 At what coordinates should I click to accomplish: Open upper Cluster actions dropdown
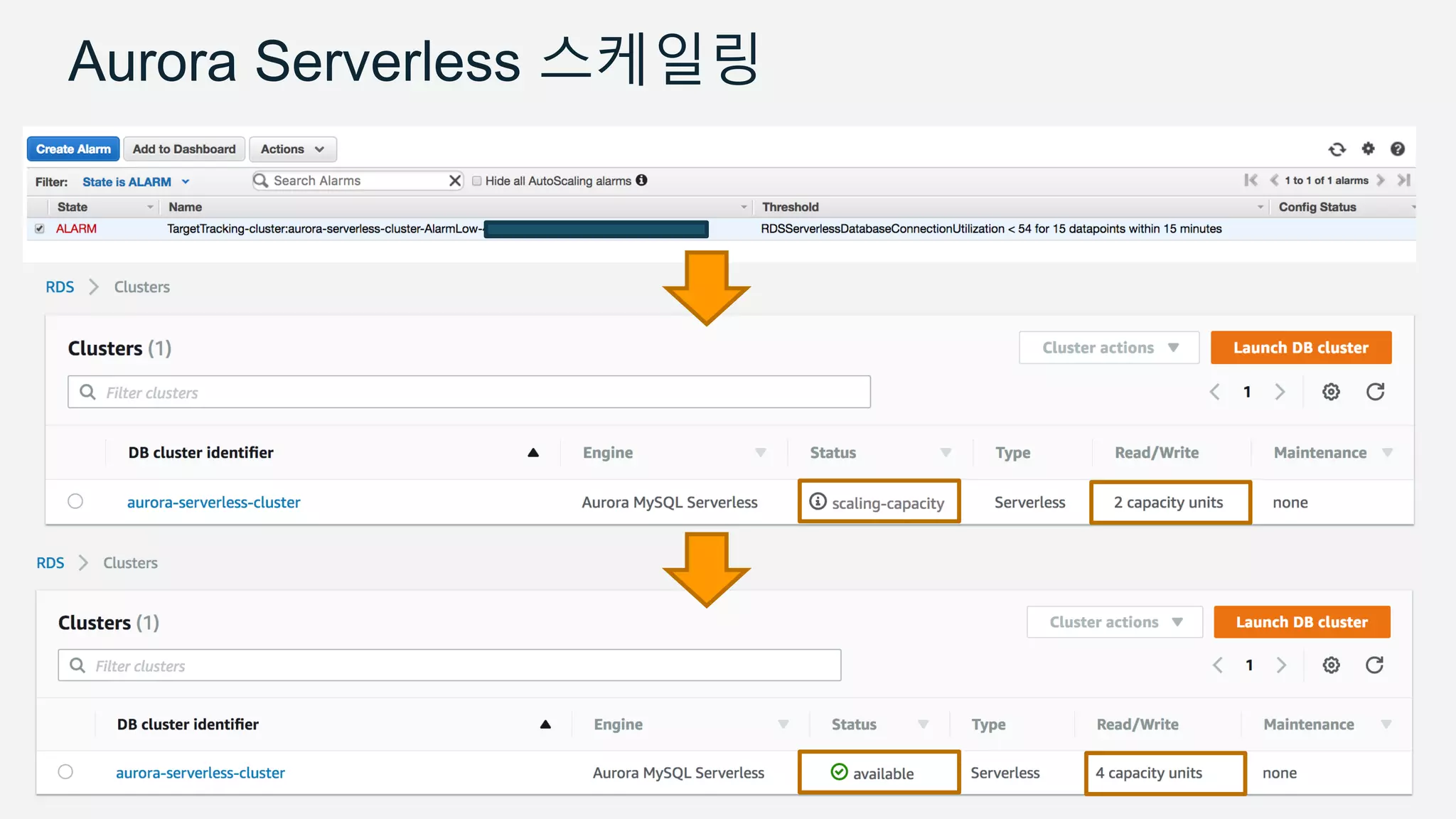[1109, 348]
